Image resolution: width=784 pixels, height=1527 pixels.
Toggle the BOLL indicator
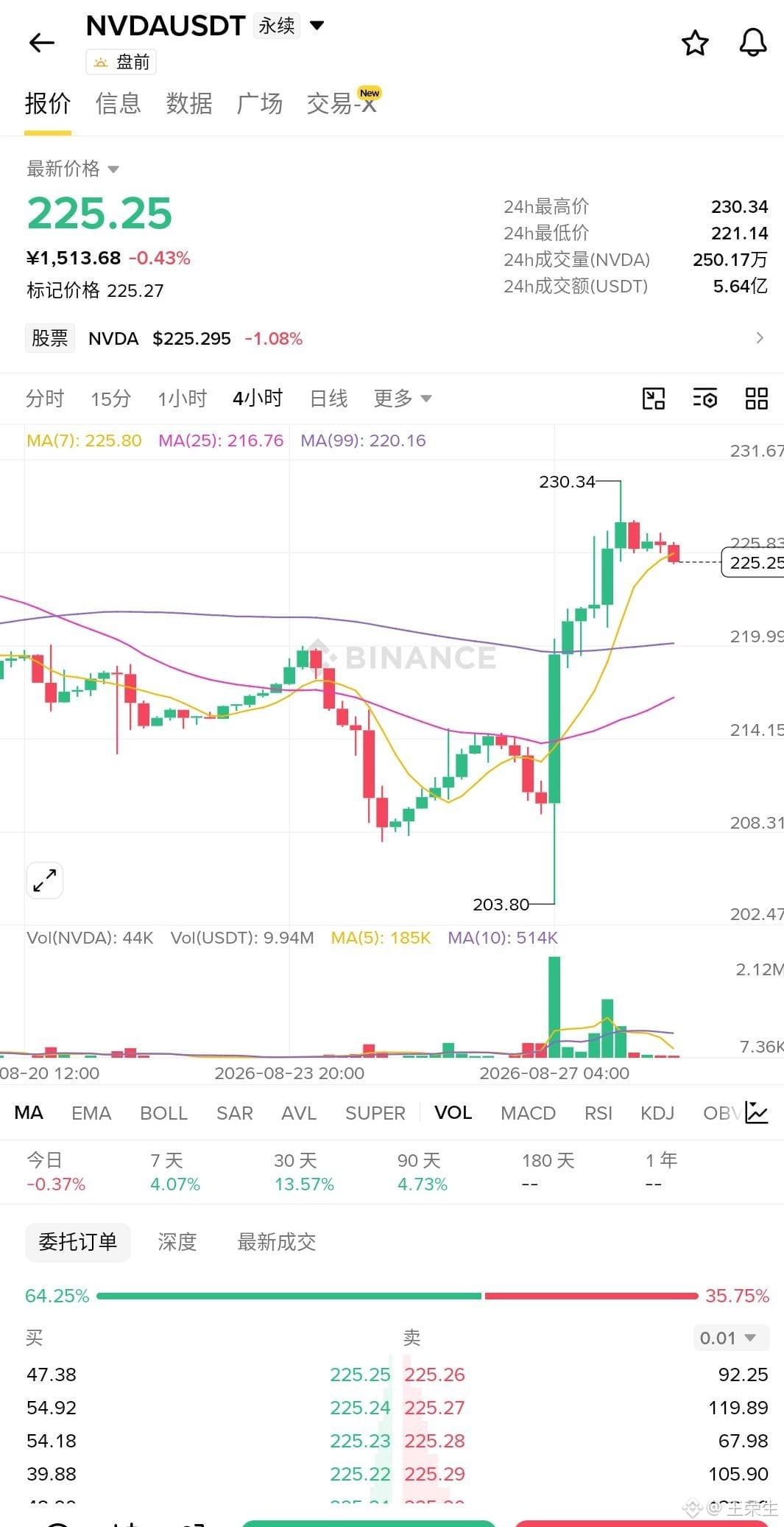(163, 1112)
